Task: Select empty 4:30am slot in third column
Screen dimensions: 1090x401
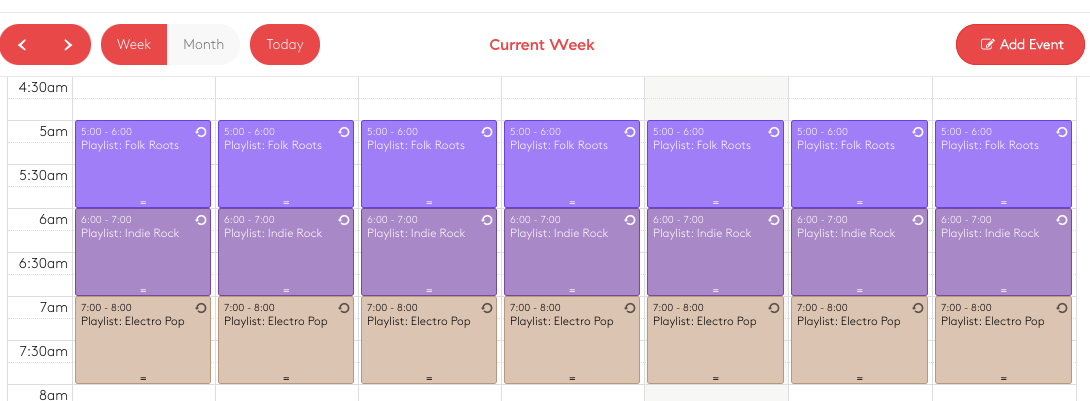Action: coord(430,88)
